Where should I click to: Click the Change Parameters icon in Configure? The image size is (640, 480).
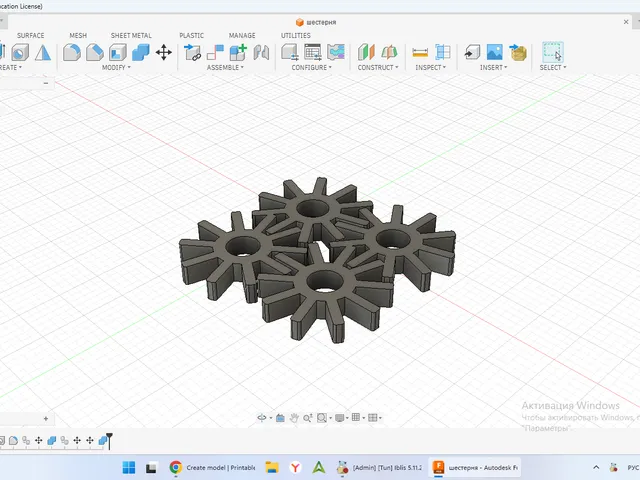pos(290,52)
